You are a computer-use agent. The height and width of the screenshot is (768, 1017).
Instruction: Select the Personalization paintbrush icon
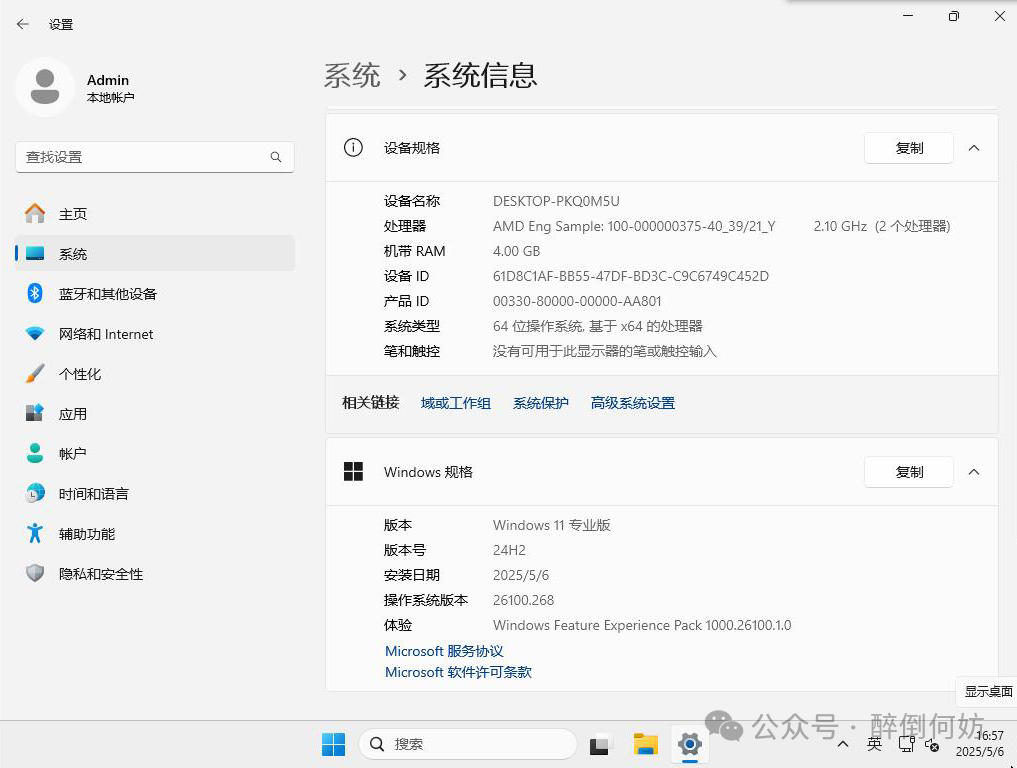(x=35, y=373)
